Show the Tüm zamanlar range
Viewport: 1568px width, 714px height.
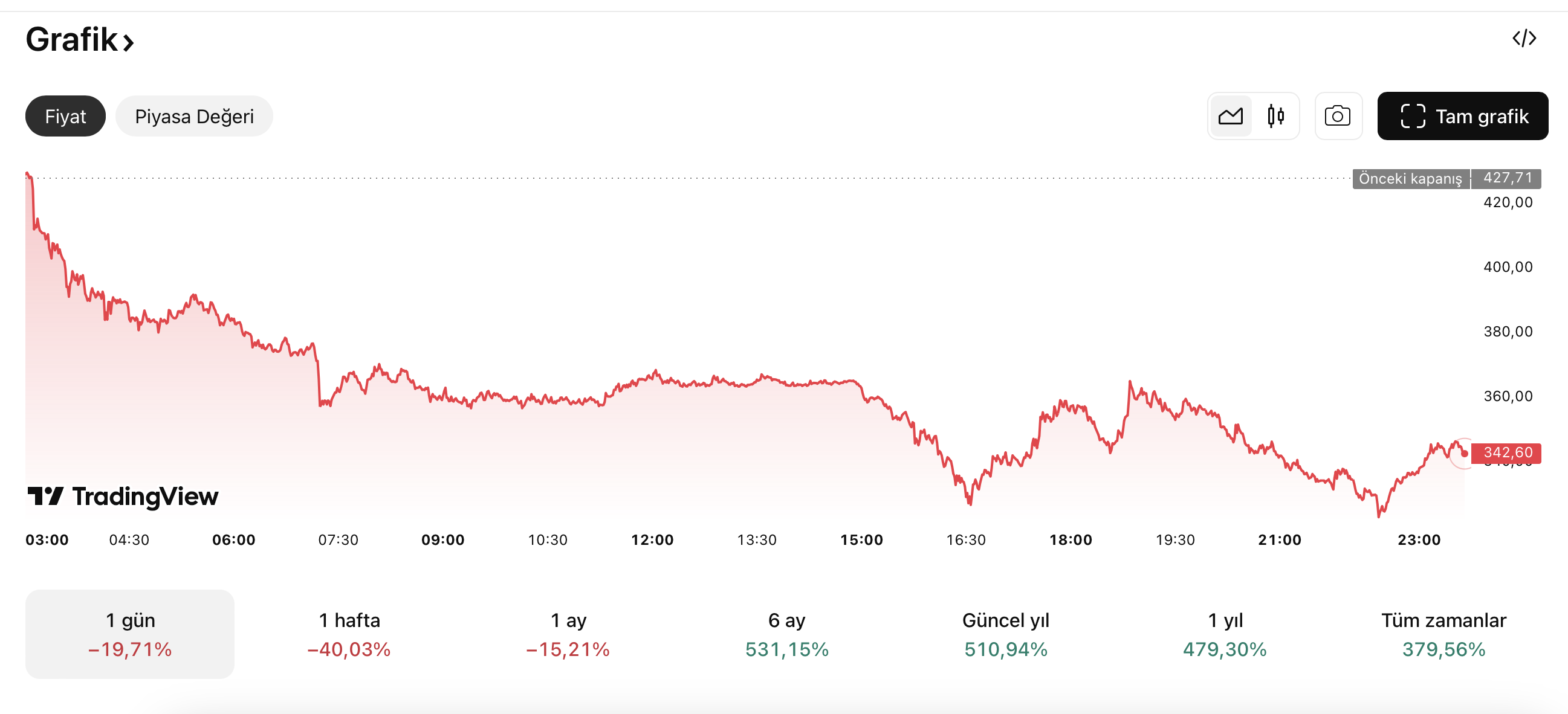(x=1443, y=634)
